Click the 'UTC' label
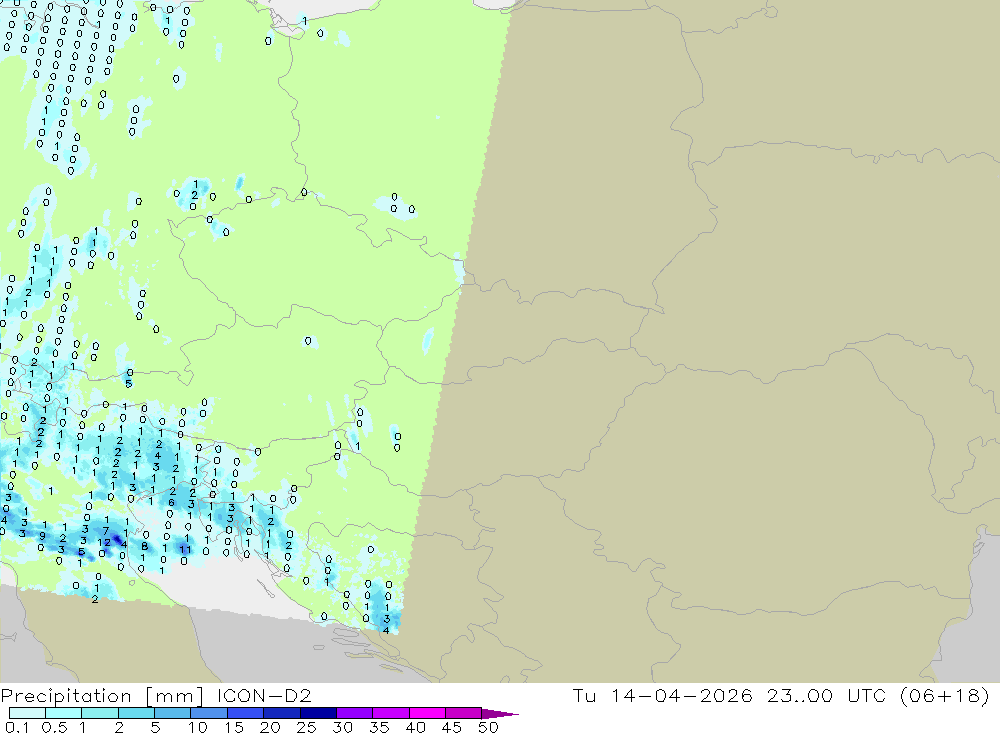The image size is (1000, 733). 869,695
